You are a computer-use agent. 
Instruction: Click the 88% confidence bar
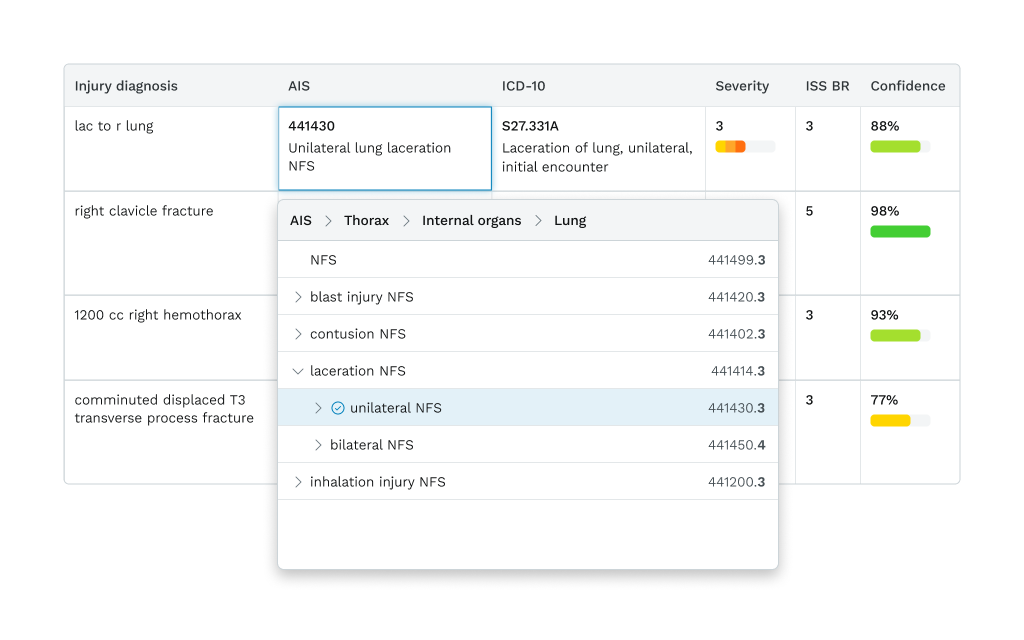[x=895, y=147]
